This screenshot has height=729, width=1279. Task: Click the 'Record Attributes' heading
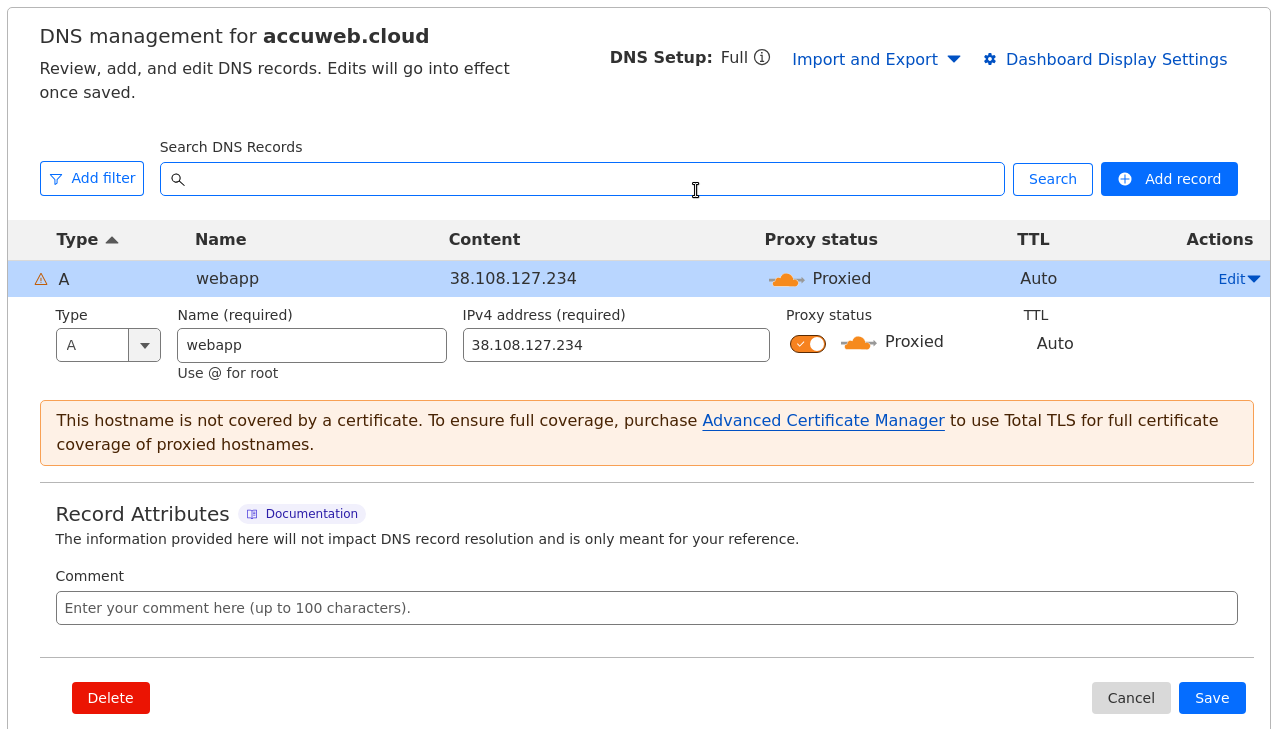point(142,514)
